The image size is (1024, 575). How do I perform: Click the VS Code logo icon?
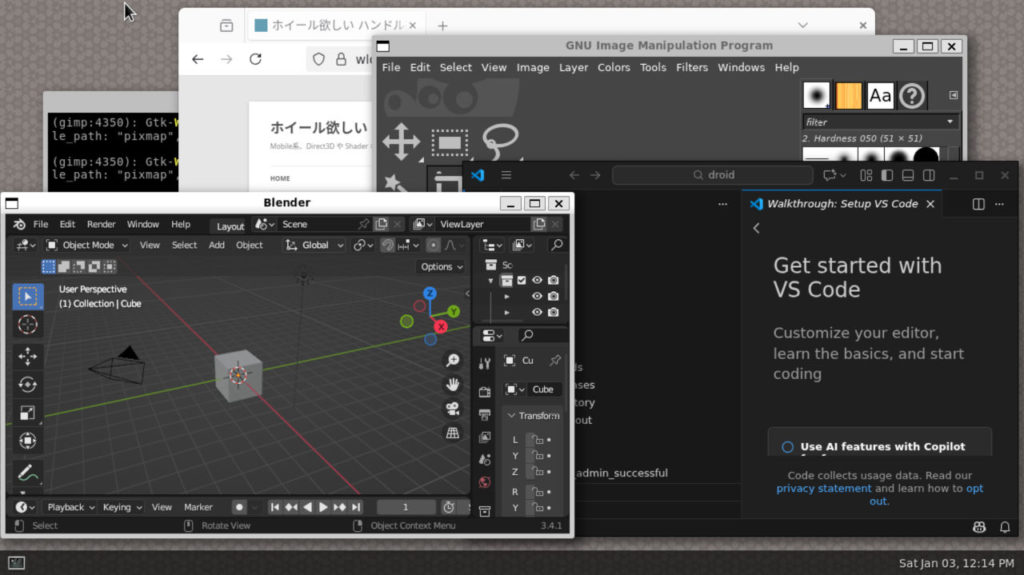coord(477,175)
